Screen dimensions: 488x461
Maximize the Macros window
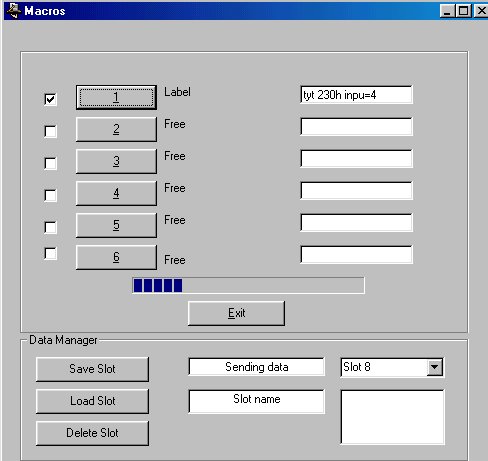(x=464, y=11)
